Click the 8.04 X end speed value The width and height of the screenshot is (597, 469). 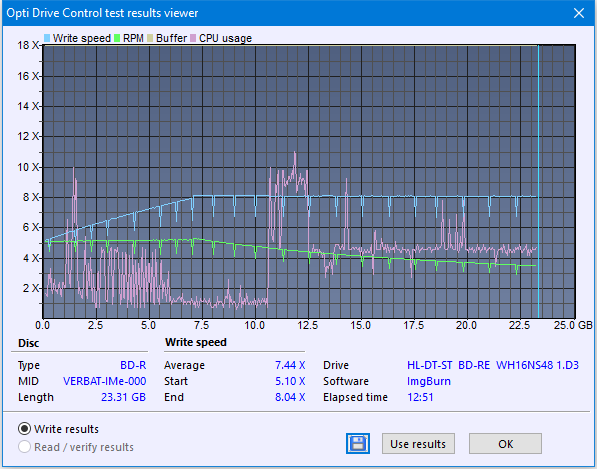tap(290, 397)
